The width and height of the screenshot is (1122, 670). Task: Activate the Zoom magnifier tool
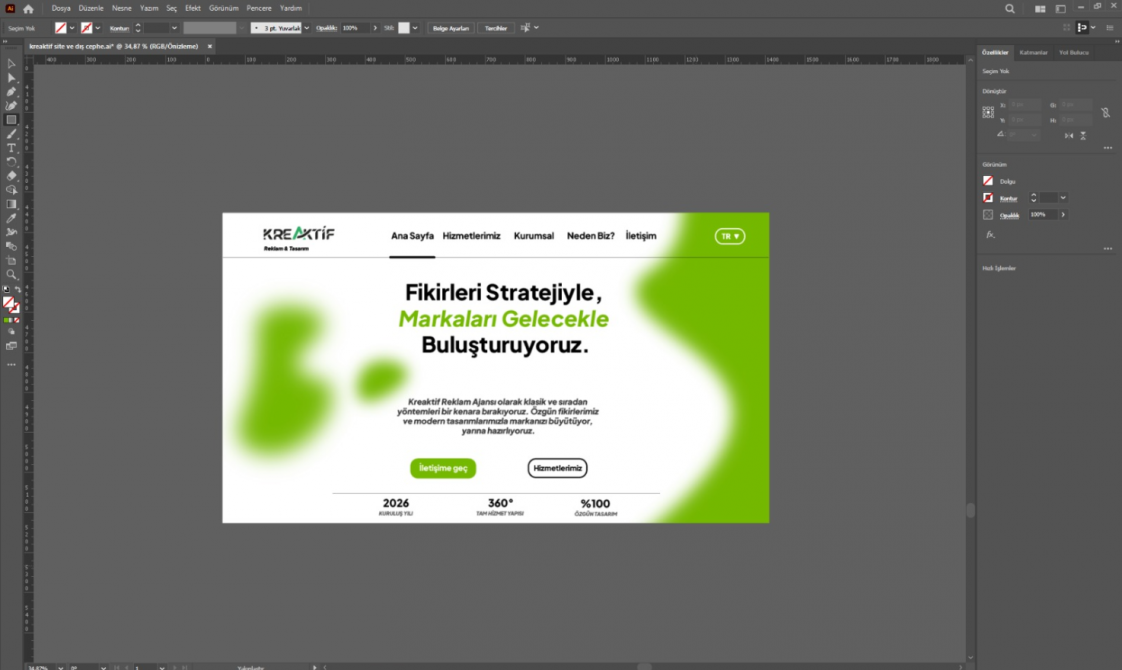(x=11, y=274)
